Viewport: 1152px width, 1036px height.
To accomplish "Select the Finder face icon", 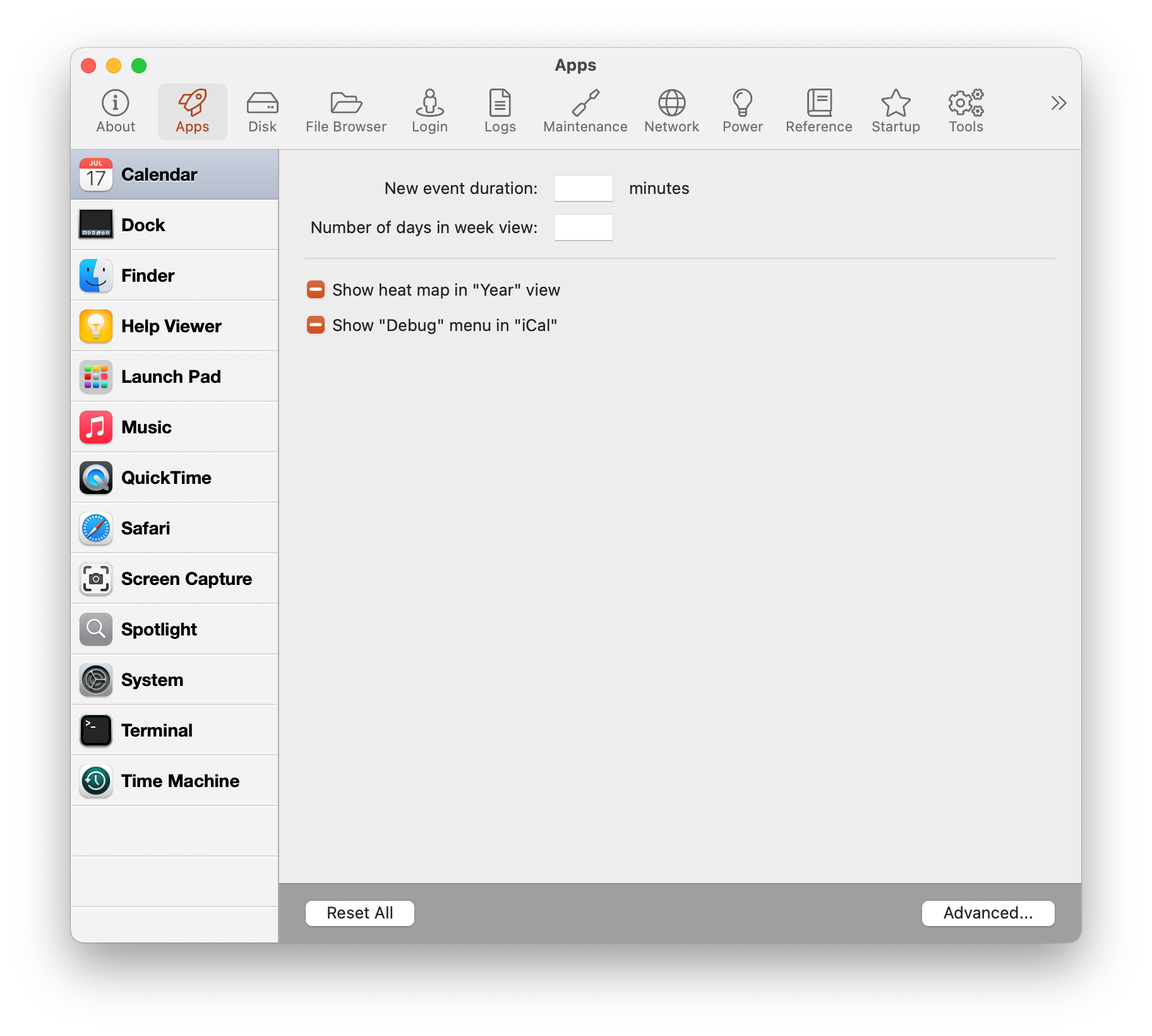I will pos(96,275).
